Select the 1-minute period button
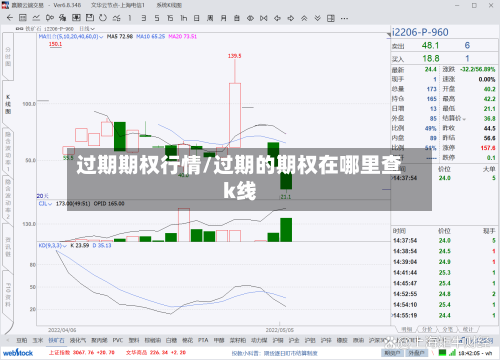 (x=130, y=18)
